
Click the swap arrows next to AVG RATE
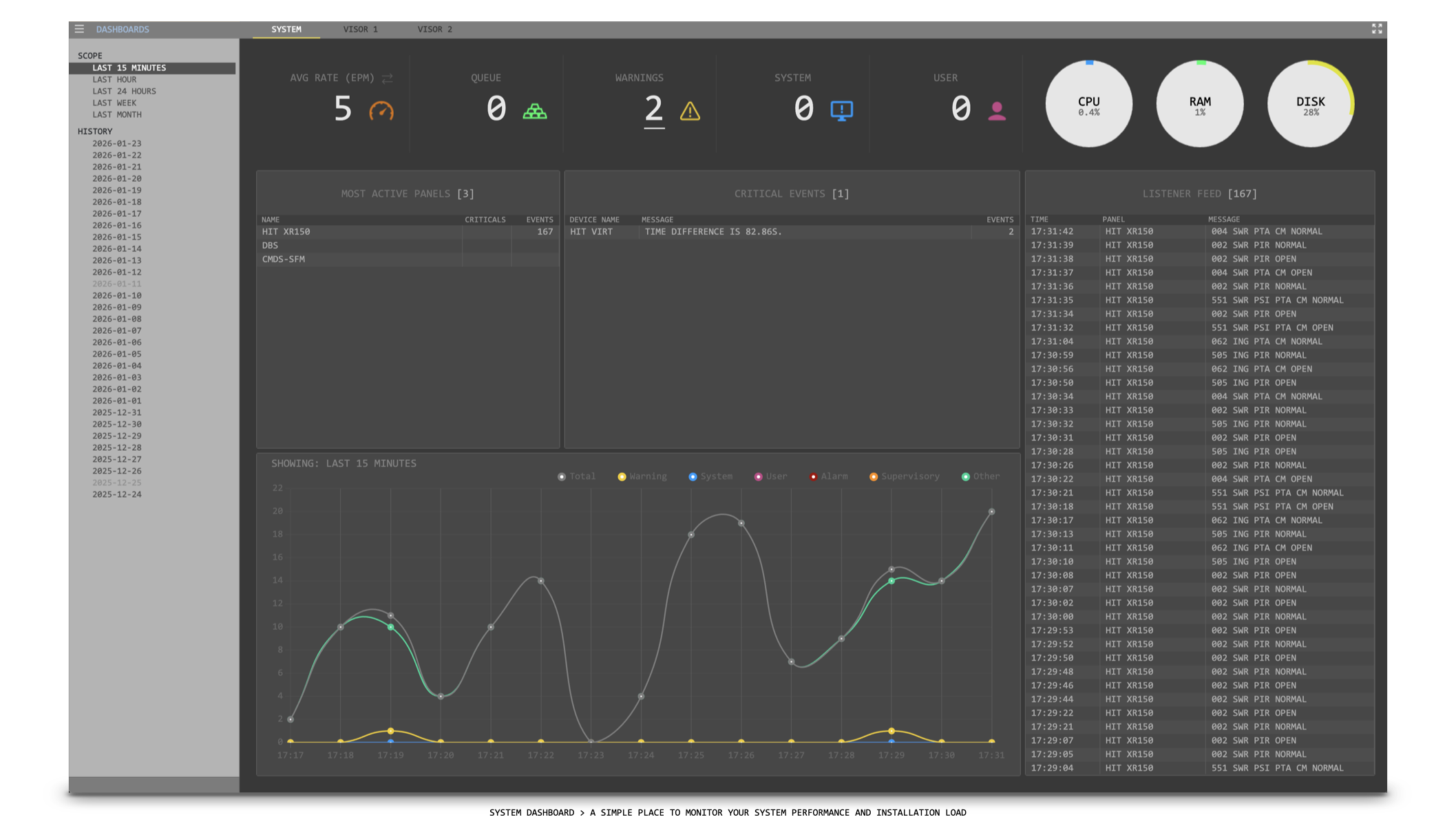click(x=386, y=78)
